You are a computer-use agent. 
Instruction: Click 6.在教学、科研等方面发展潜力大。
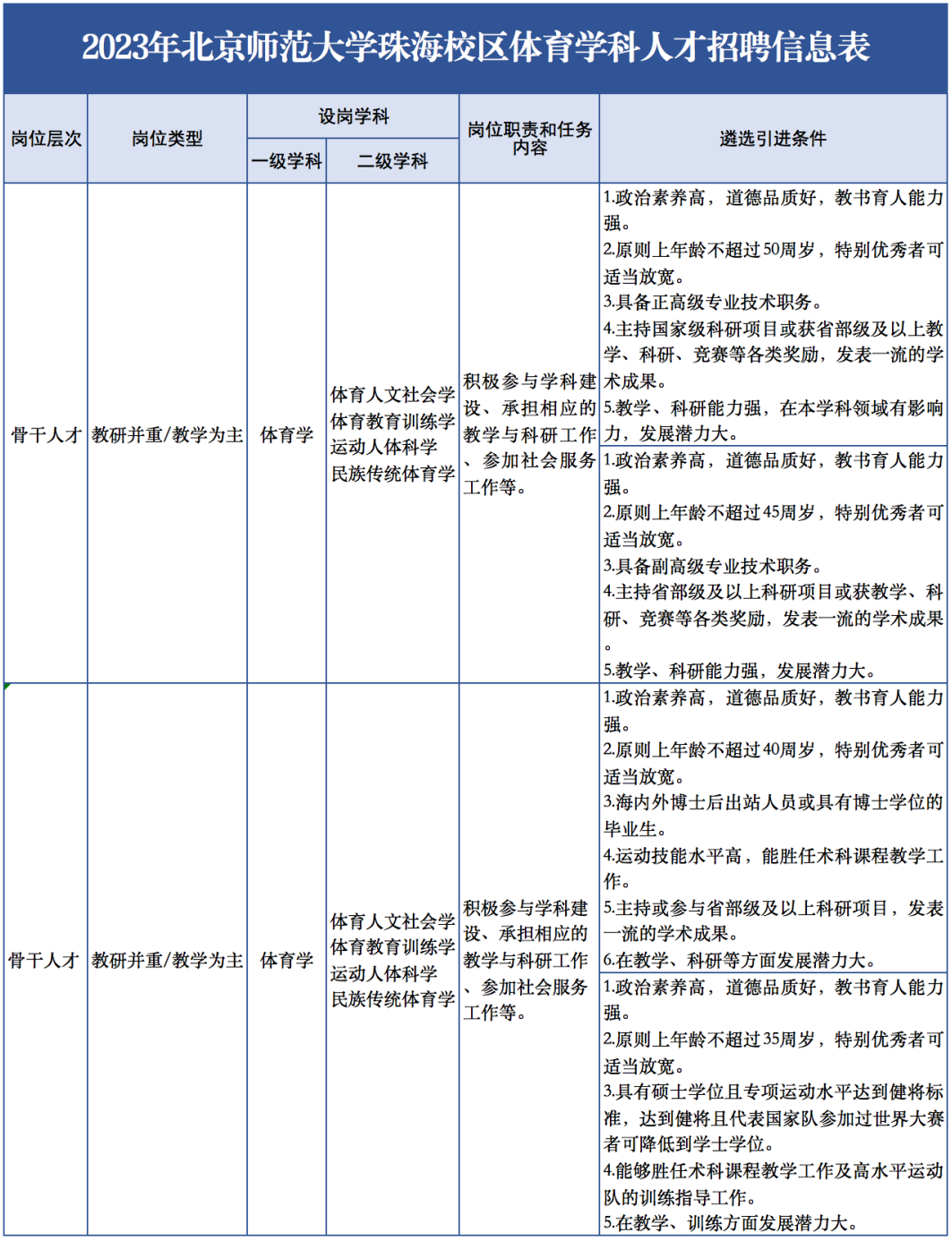(x=740, y=961)
